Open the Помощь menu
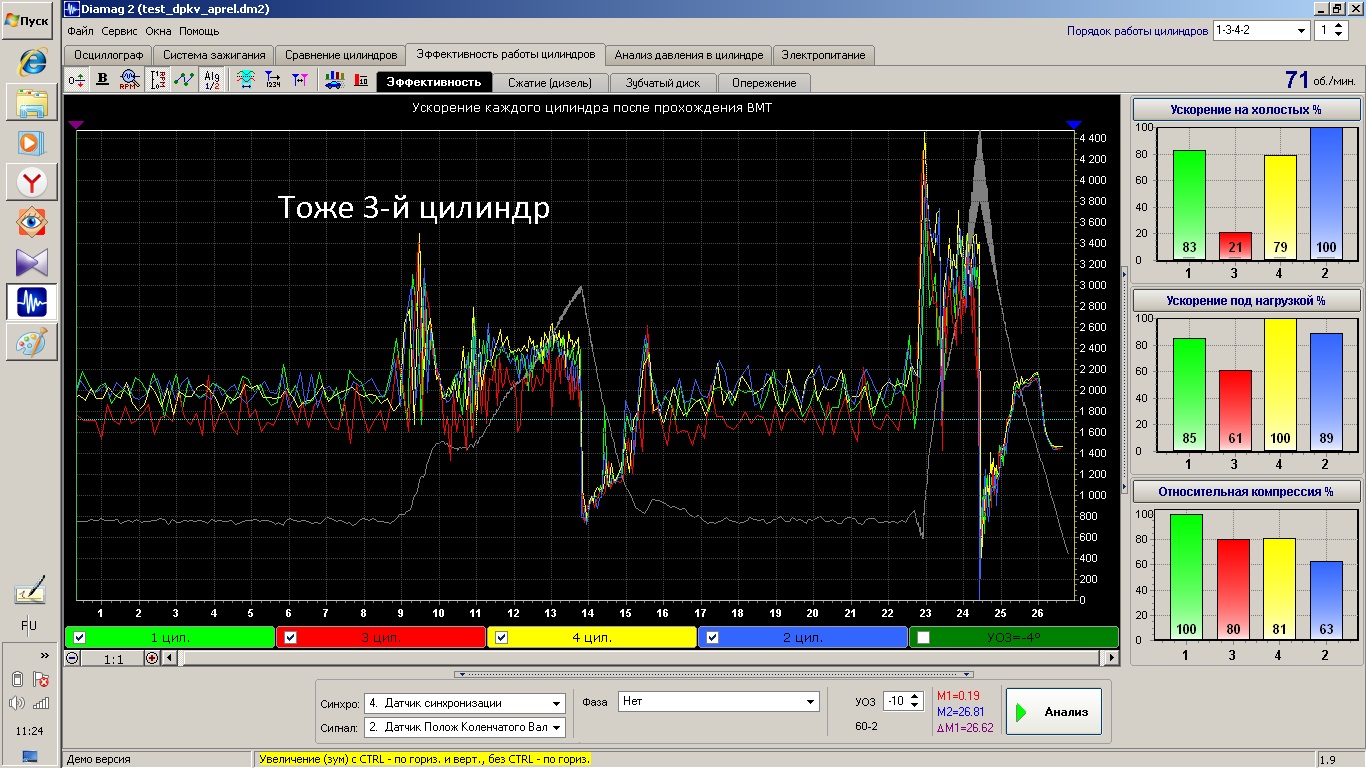Screen dimensions: 1366x768 click(x=199, y=31)
